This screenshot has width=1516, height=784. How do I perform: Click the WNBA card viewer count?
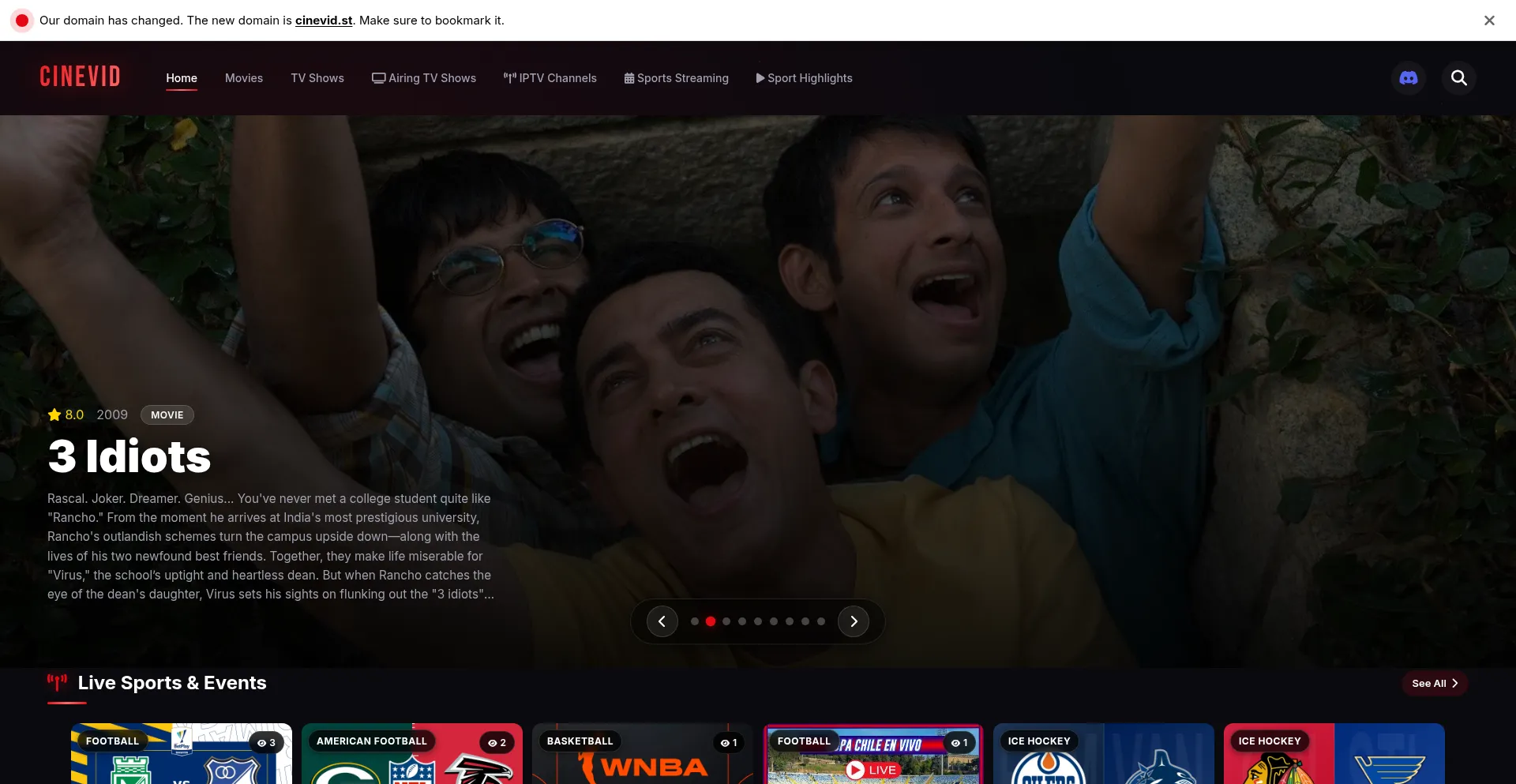coord(729,743)
